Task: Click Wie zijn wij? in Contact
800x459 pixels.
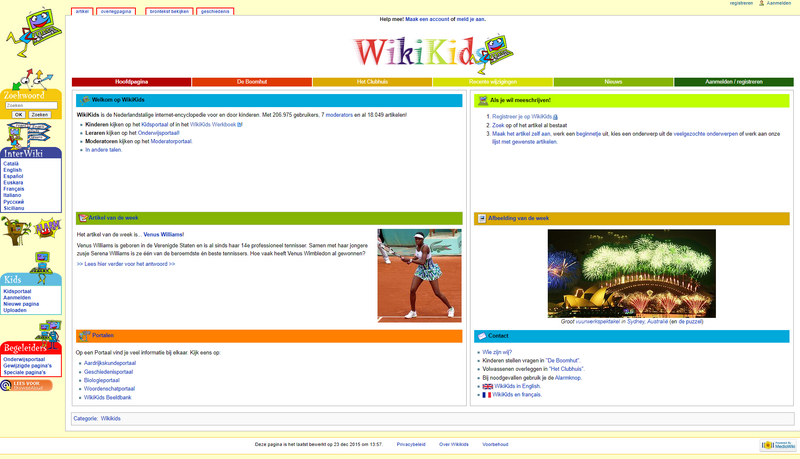Action: pos(497,352)
